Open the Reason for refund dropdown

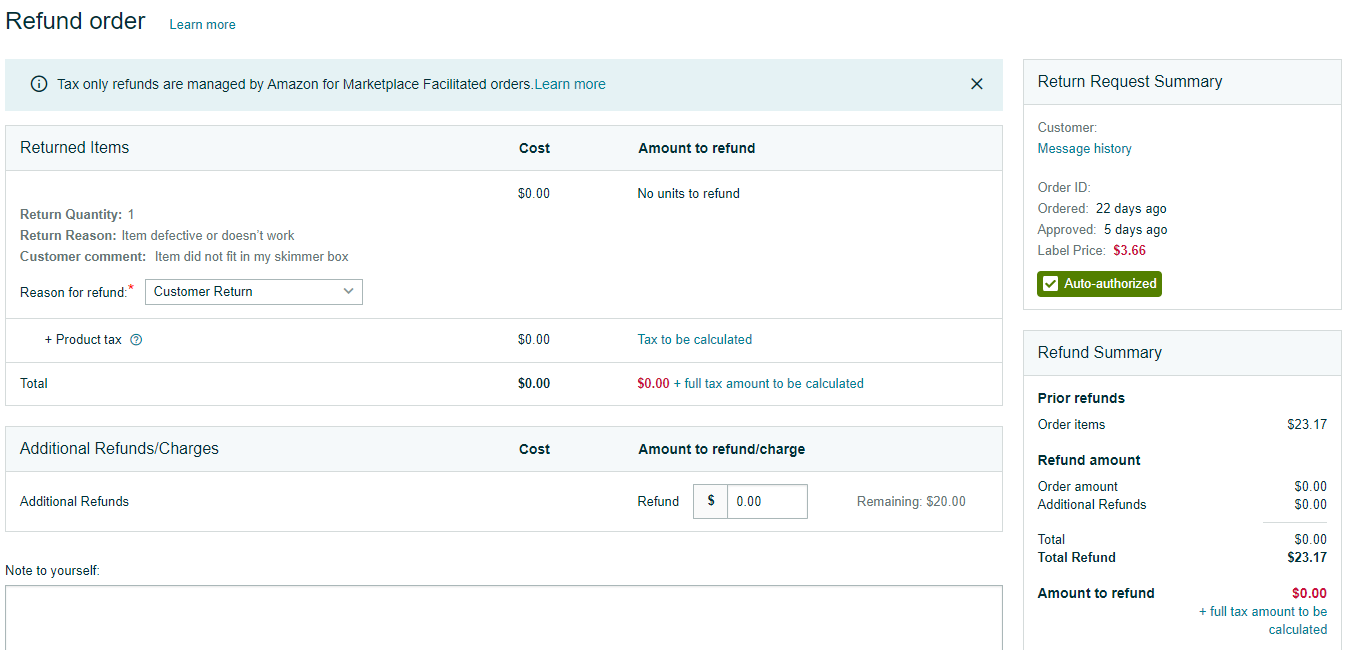point(254,292)
